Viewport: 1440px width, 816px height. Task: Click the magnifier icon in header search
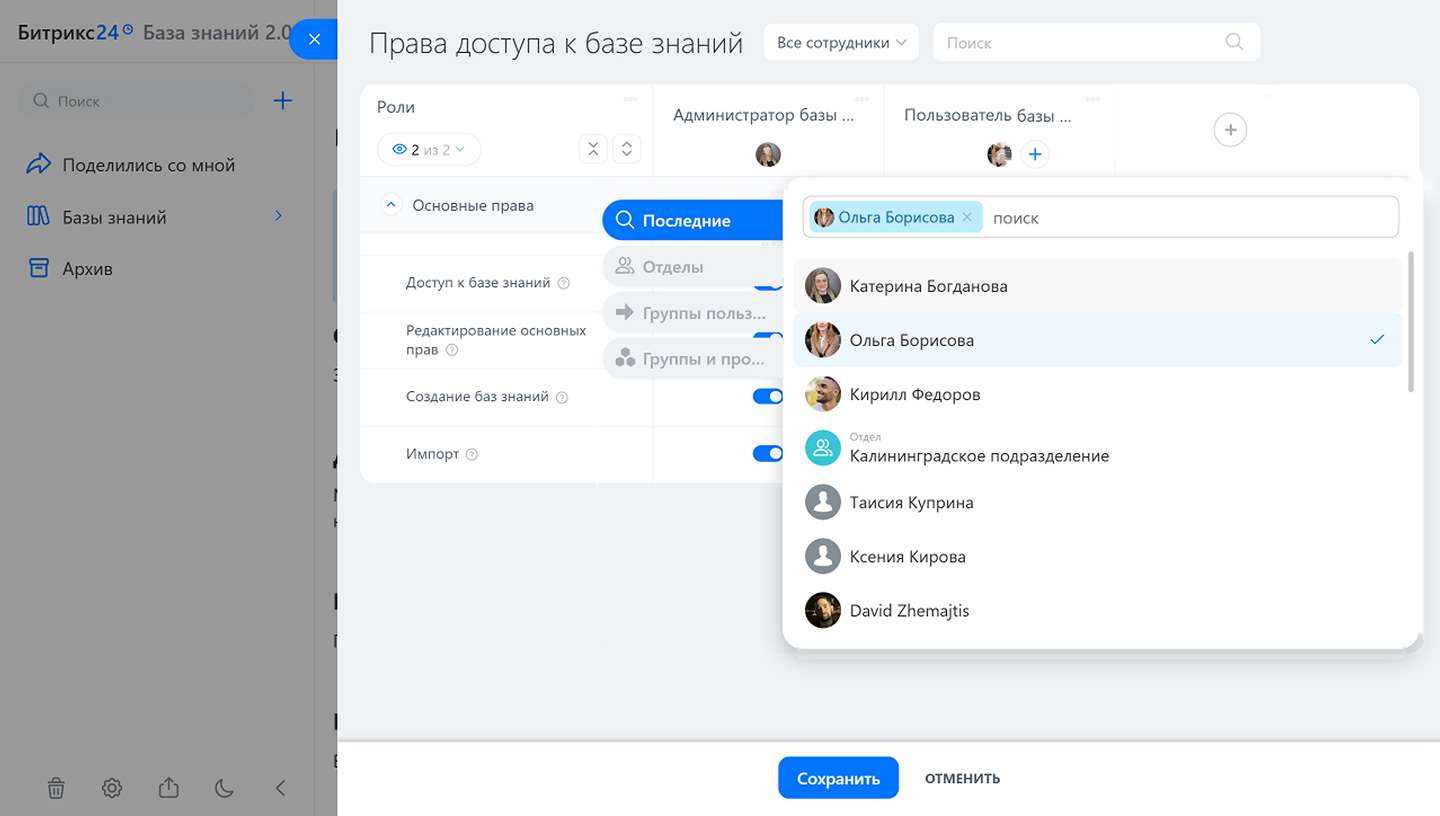click(1234, 42)
